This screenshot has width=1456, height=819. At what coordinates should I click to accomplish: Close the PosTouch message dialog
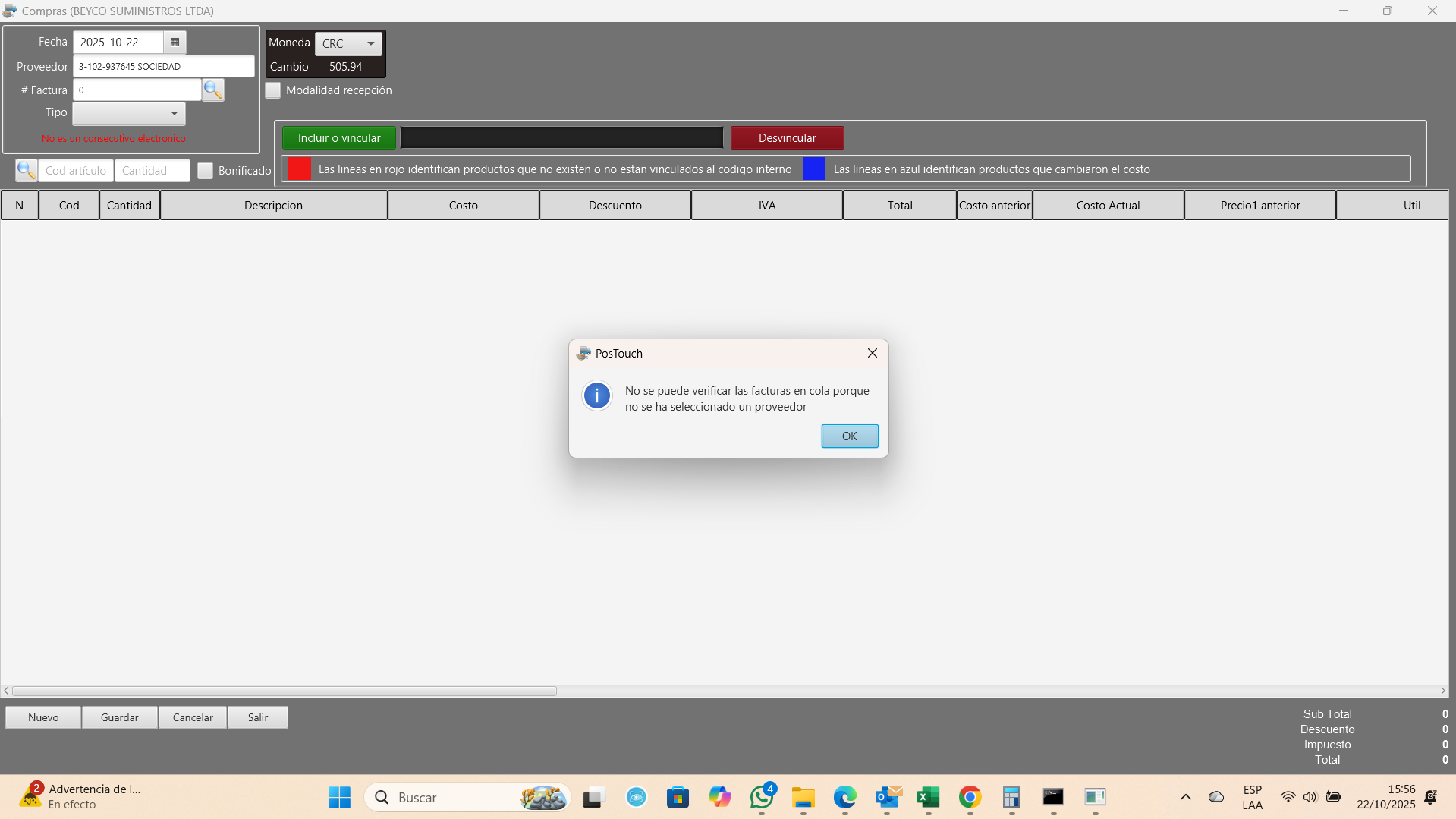[872, 354]
